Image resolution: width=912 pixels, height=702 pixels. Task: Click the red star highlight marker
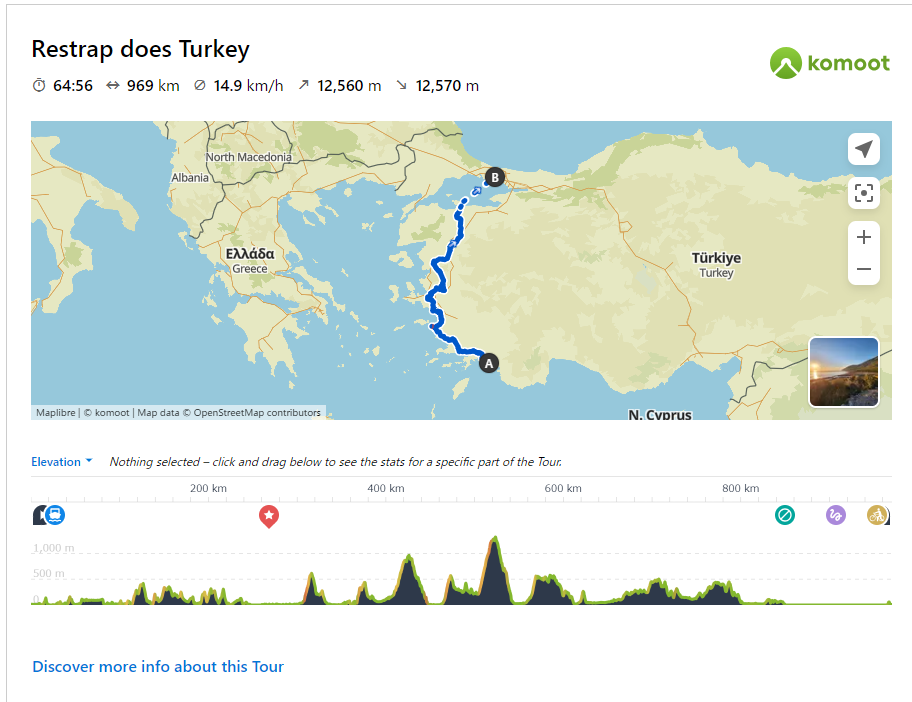pos(269,516)
